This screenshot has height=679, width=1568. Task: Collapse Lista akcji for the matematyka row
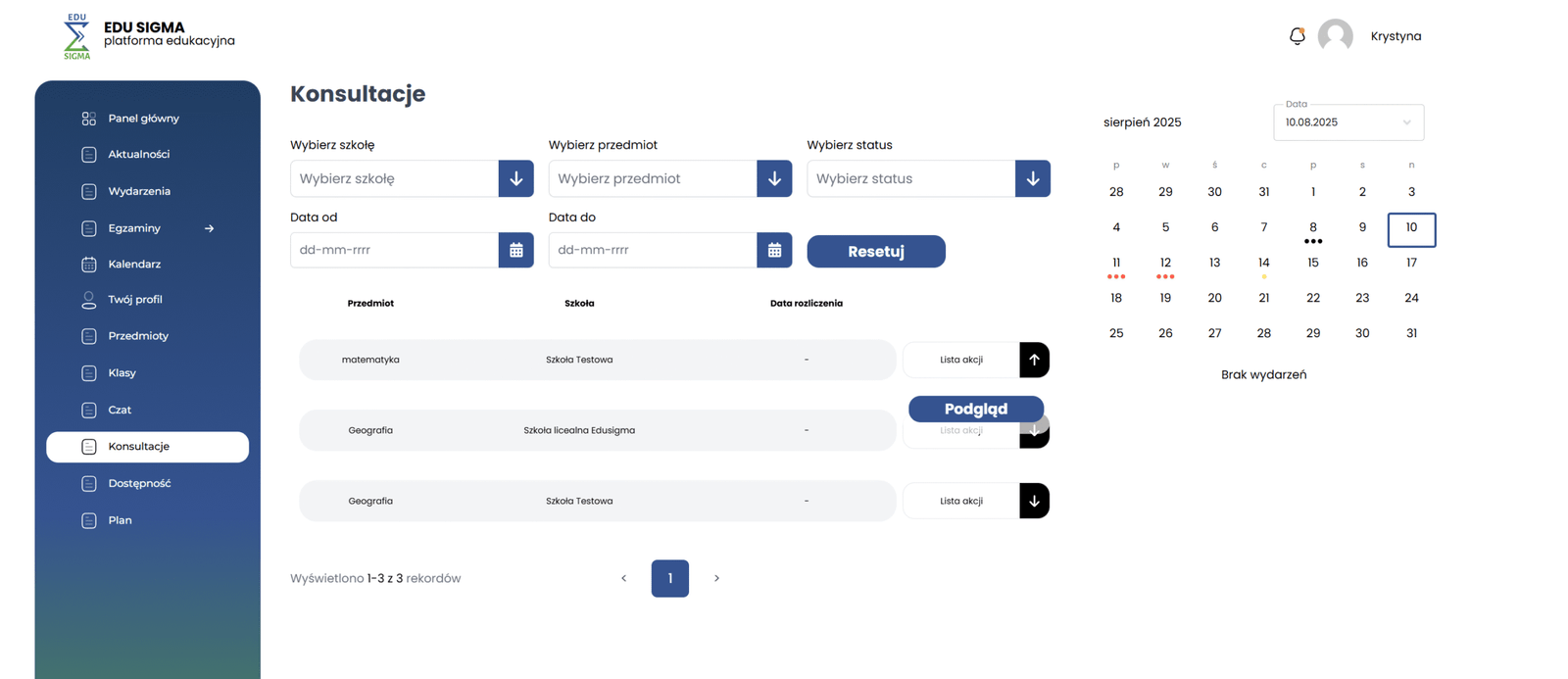(x=1034, y=360)
